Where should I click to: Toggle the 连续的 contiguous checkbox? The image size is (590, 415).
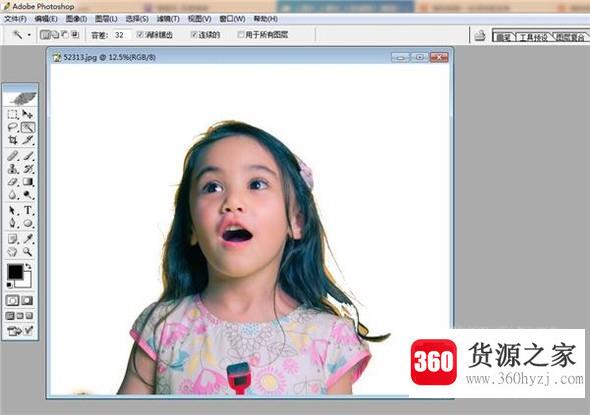pyautogui.click(x=194, y=35)
